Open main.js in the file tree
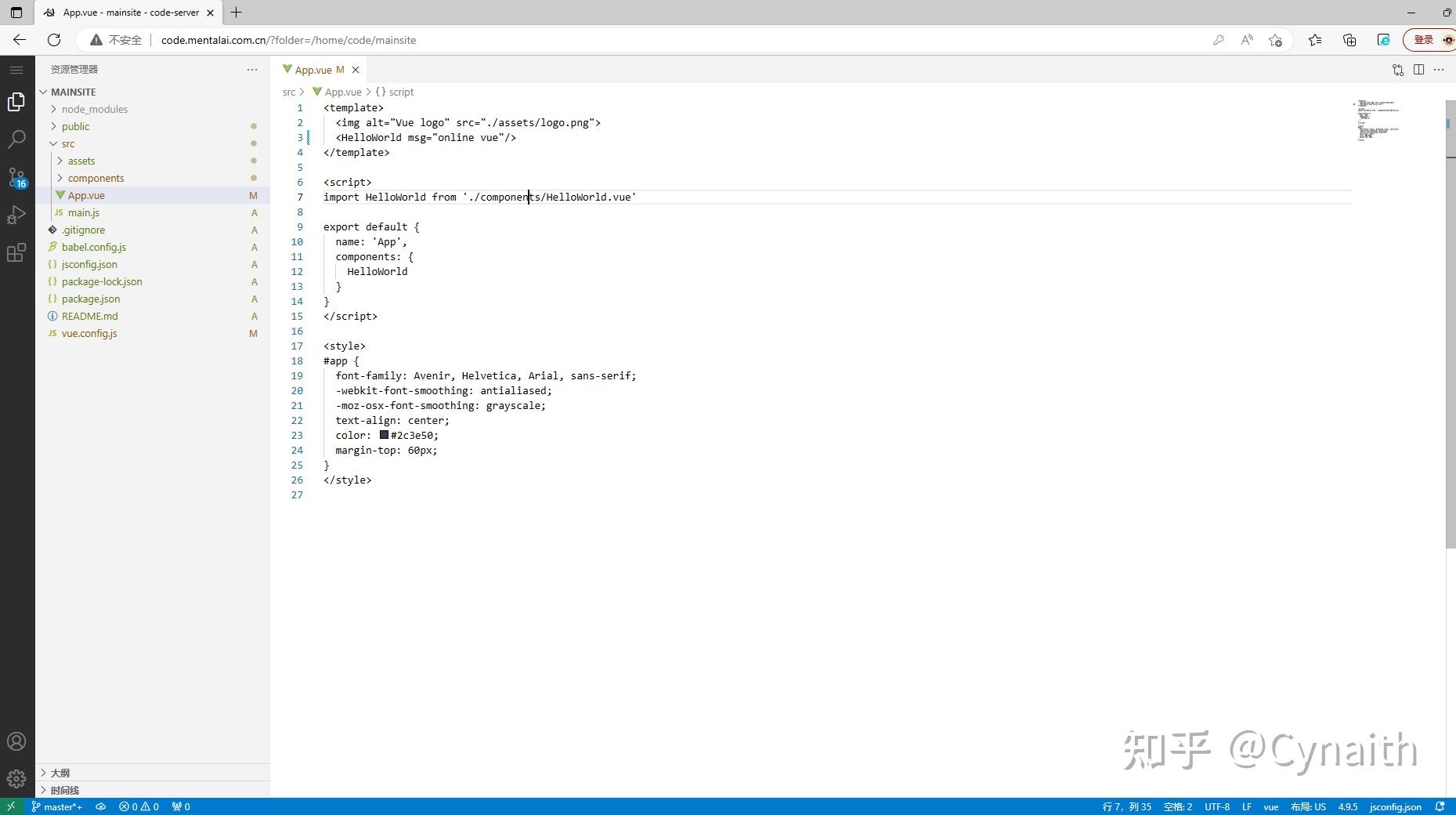The height and width of the screenshot is (815, 1456). click(153, 212)
